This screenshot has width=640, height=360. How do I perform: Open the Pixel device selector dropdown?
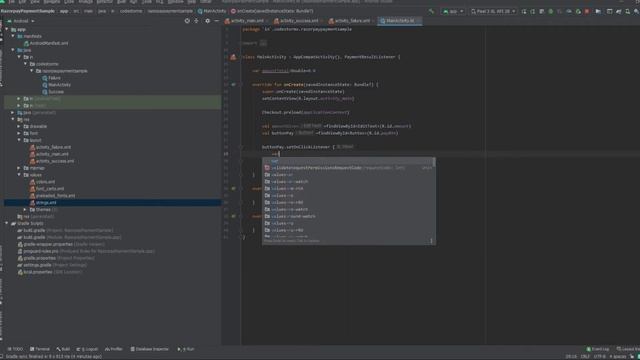tap(493, 11)
